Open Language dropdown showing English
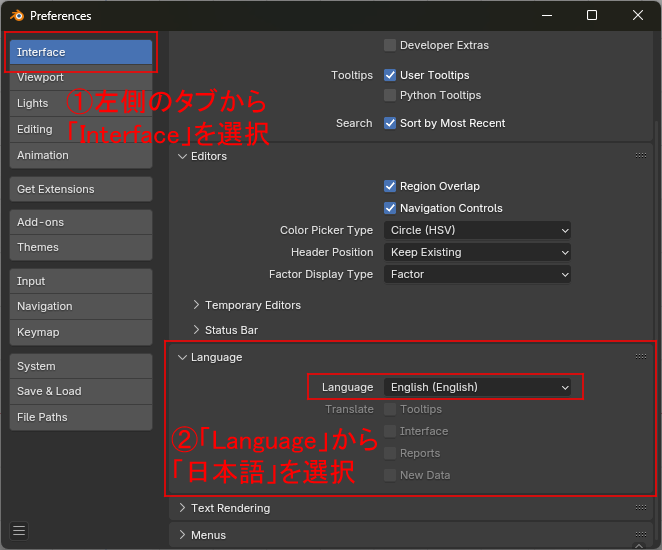The width and height of the screenshot is (662, 550). tap(478, 387)
